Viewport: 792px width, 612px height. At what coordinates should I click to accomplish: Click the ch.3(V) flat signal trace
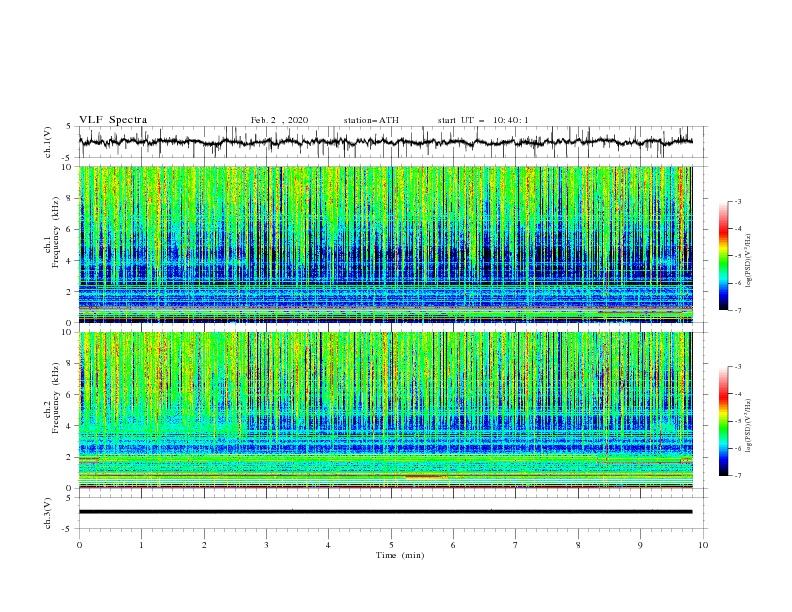coord(386,512)
